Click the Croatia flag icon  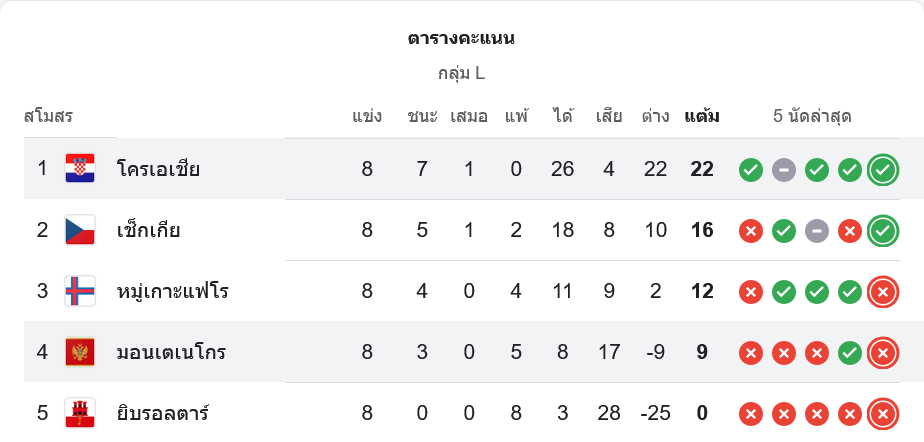[x=80, y=169]
